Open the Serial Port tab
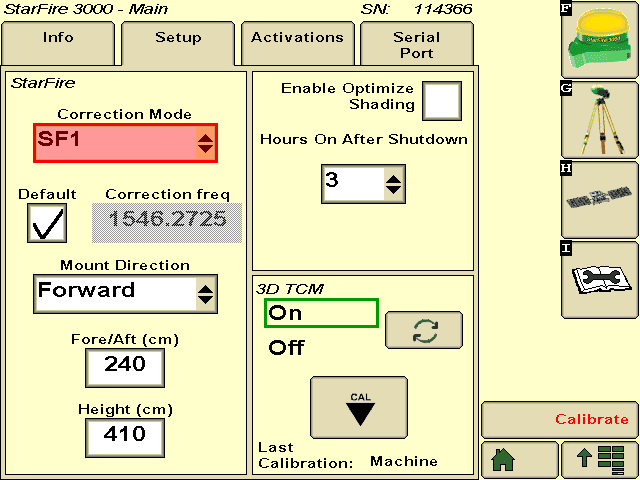 417,43
